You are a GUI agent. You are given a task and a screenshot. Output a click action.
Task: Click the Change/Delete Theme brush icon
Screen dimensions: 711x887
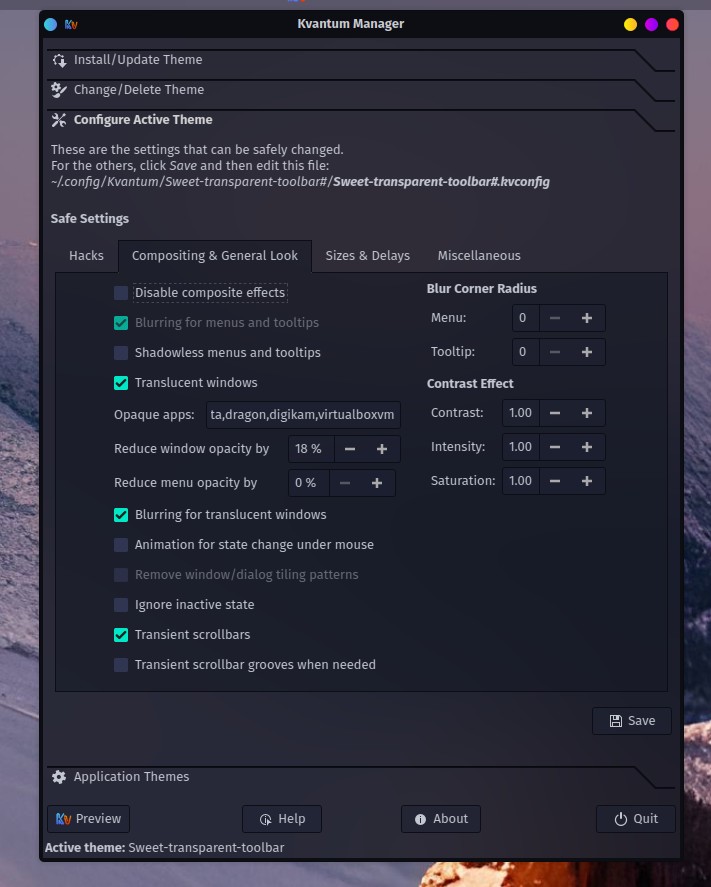[59, 90]
